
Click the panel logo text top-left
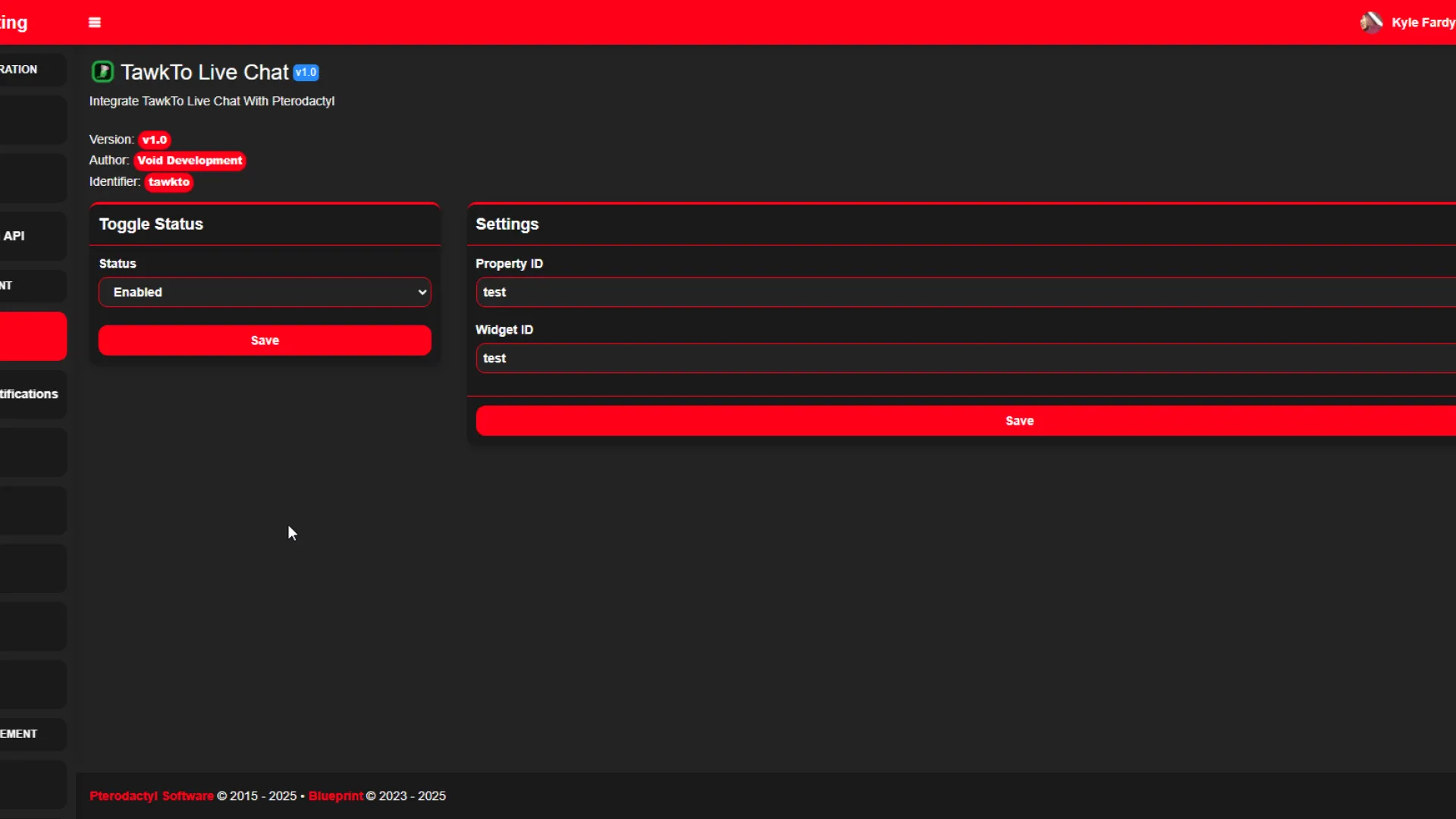tap(14, 23)
